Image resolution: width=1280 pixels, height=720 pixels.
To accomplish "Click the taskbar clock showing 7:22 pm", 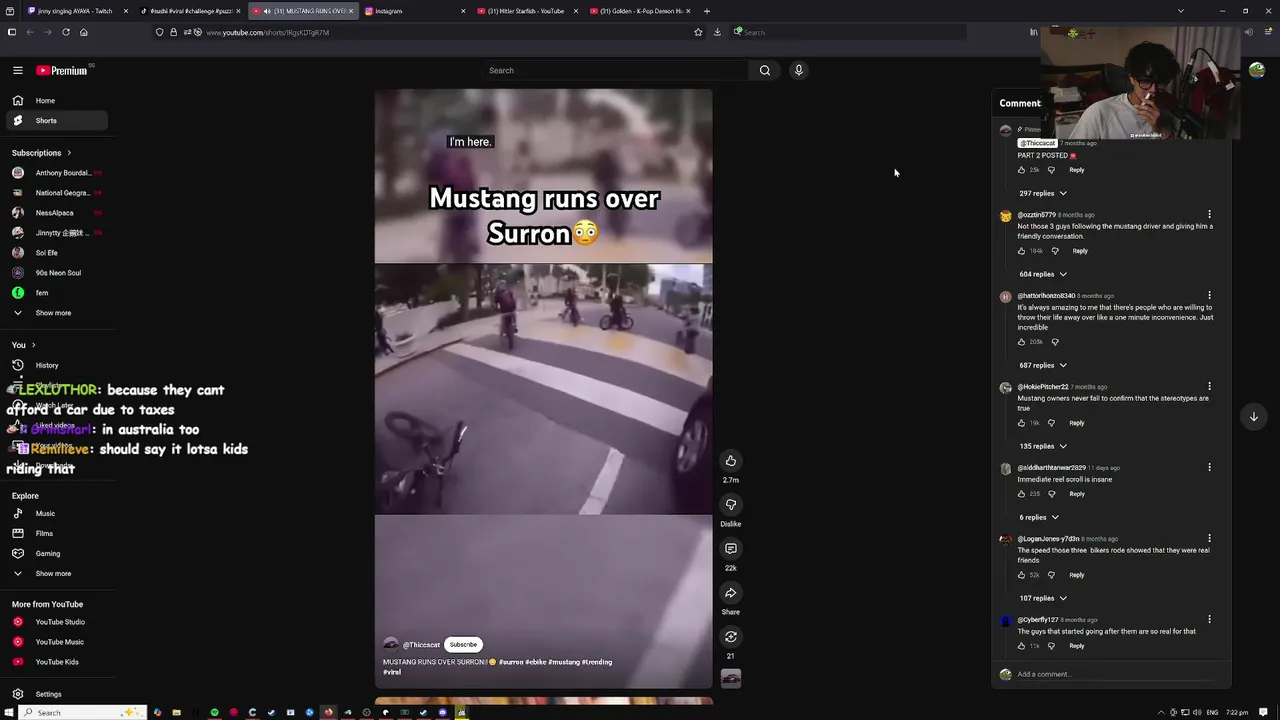I will 1237,712.
